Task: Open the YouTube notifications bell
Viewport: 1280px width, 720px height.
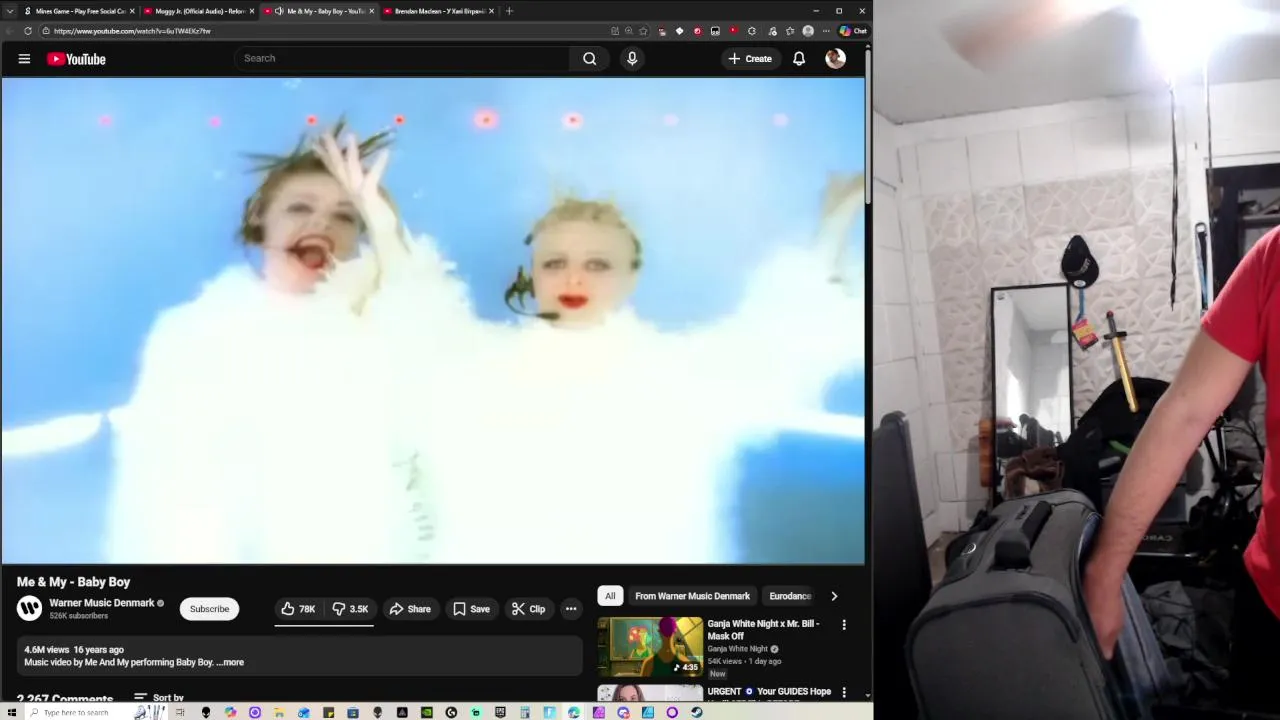Action: click(x=799, y=59)
